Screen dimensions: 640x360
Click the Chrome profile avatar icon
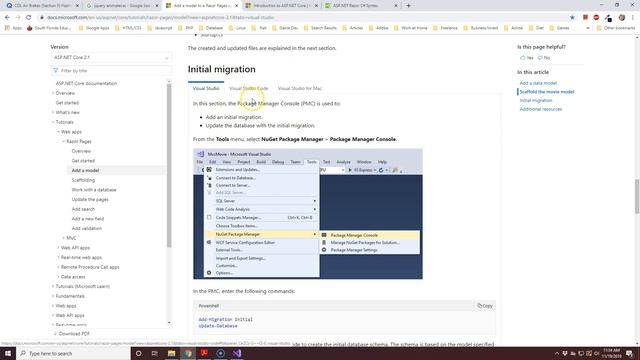point(622,18)
